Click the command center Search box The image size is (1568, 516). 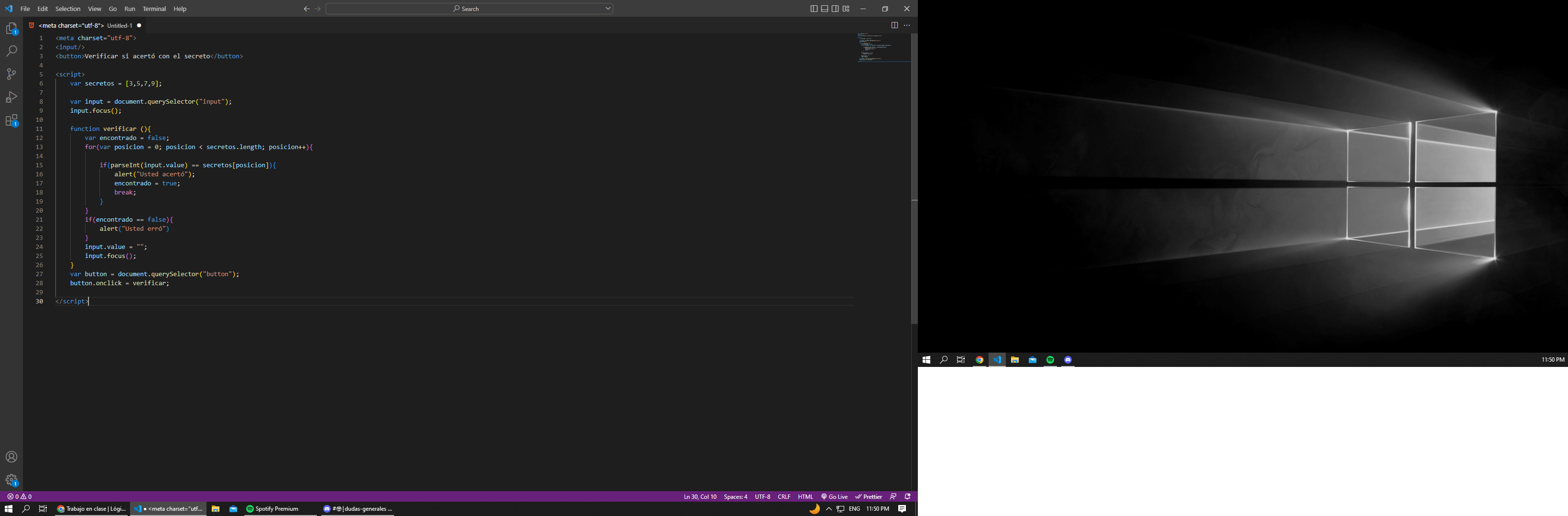(469, 9)
